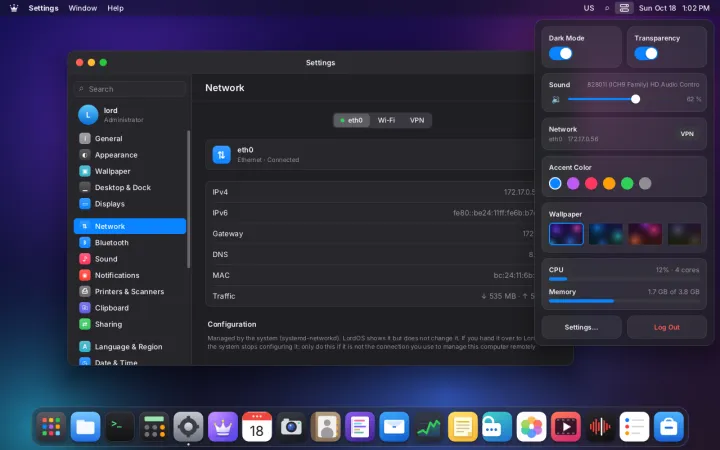Screen dimensions: 720x450
Task: Click the US input source indicator
Action: [589, 8]
